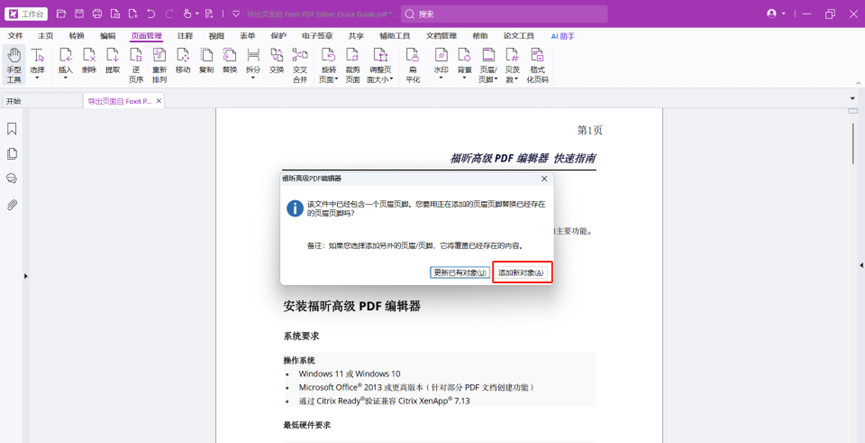Click the undo arrow icon
The width and height of the screenshot is (865, 443).
pos(151,14)
